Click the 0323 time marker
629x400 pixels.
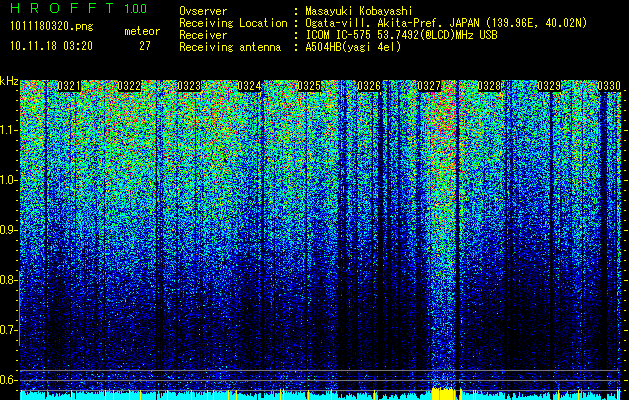tap(189, 86)
